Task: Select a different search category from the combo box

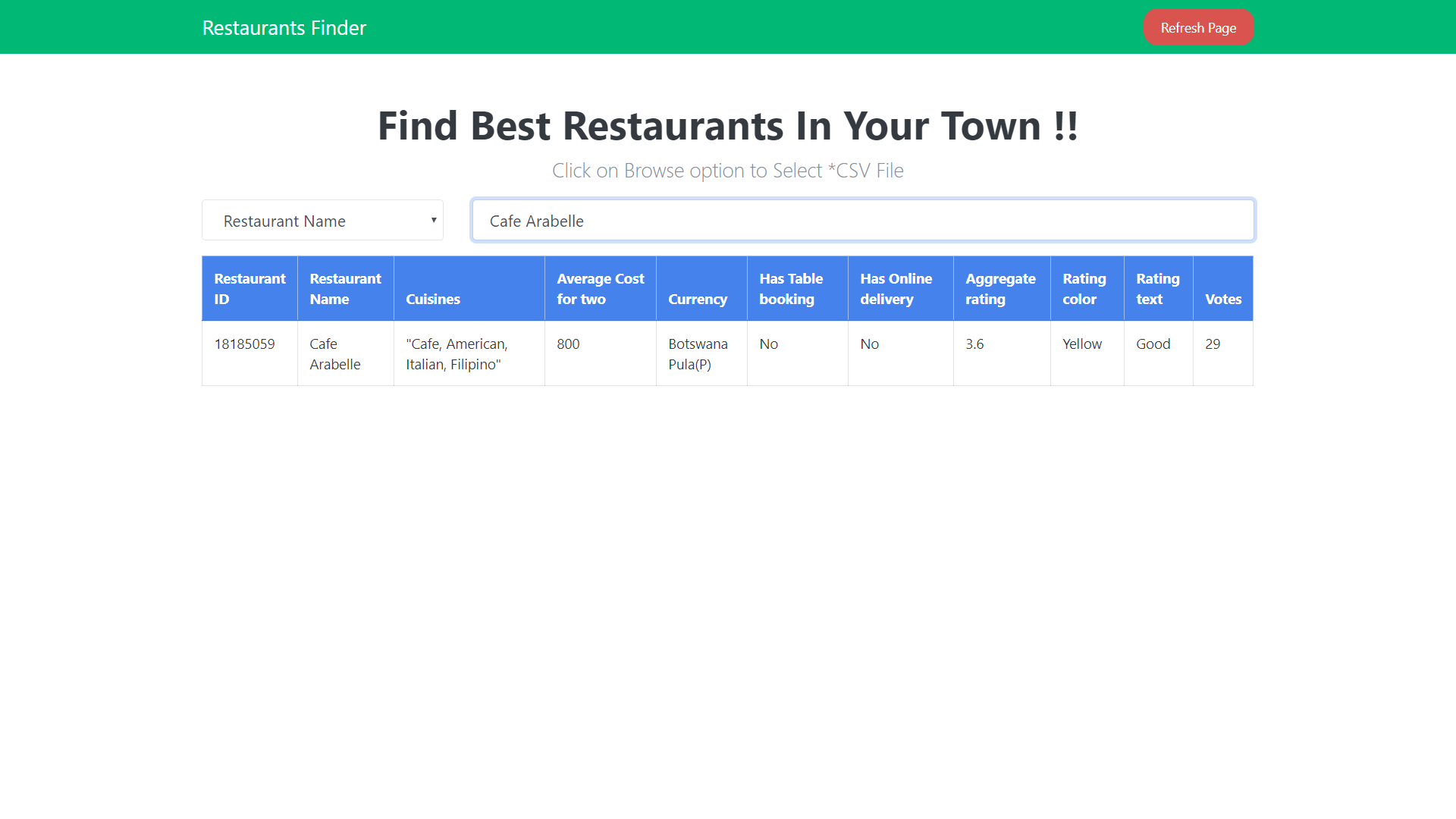Action: (322, 220)
